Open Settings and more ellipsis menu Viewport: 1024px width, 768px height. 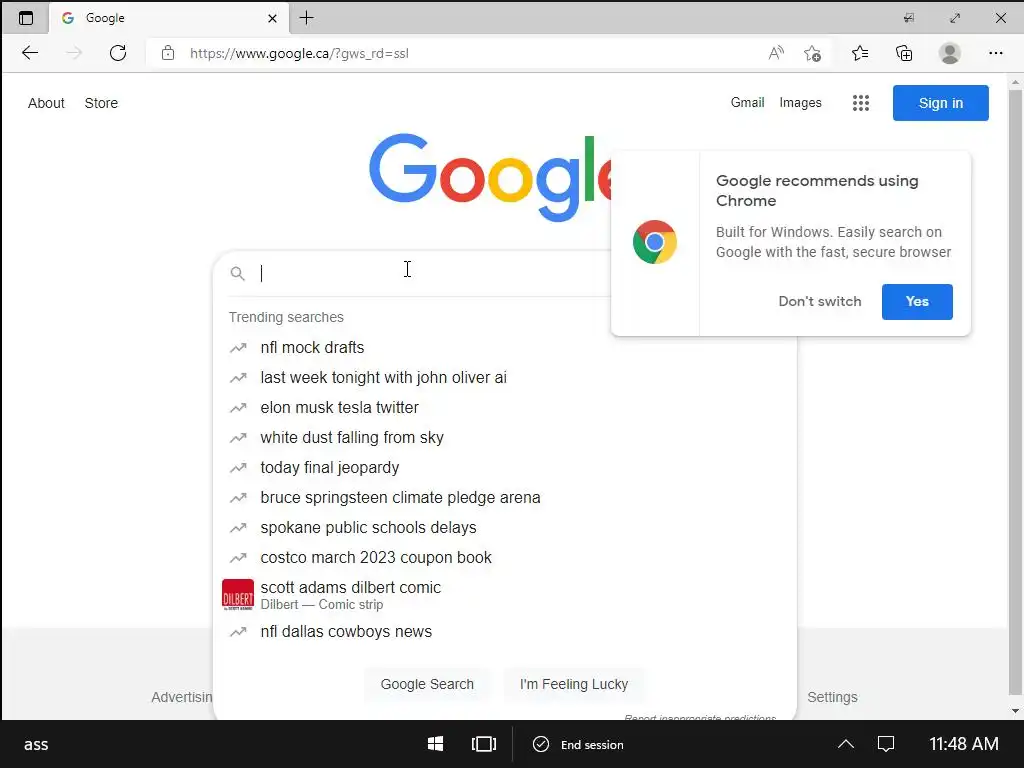point(995,53)
